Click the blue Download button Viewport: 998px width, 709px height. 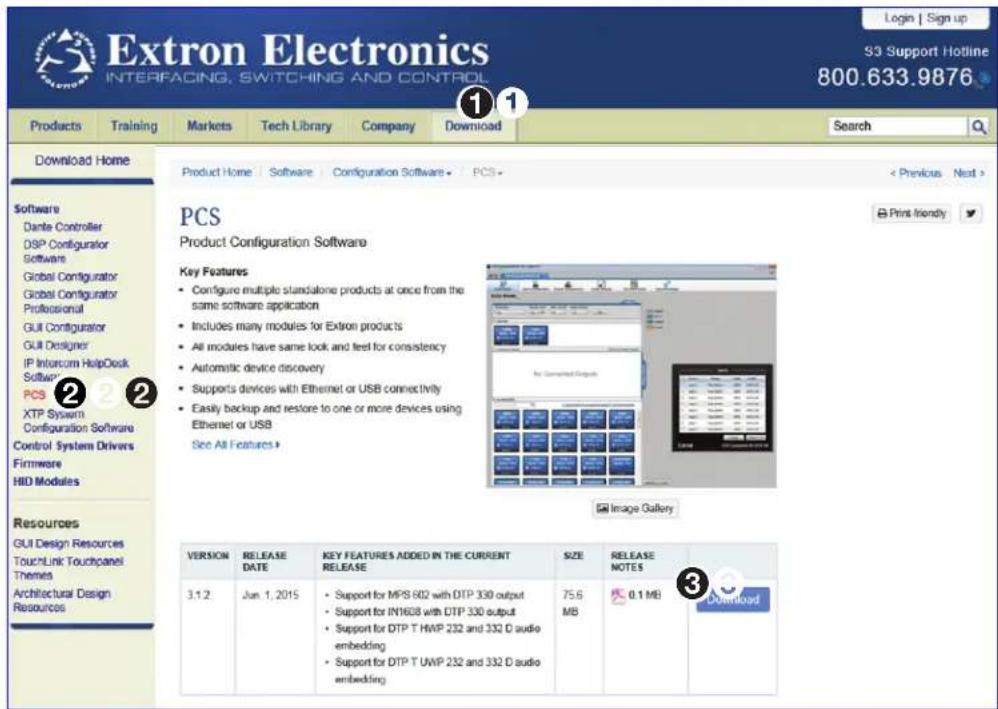733,600
